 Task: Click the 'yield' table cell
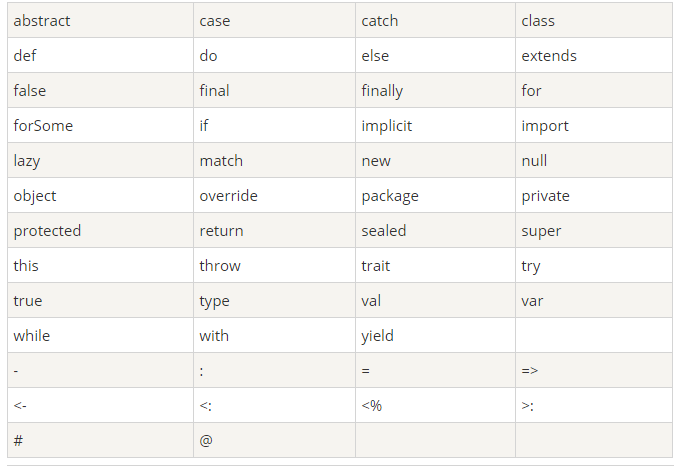[x=435, y=336]
